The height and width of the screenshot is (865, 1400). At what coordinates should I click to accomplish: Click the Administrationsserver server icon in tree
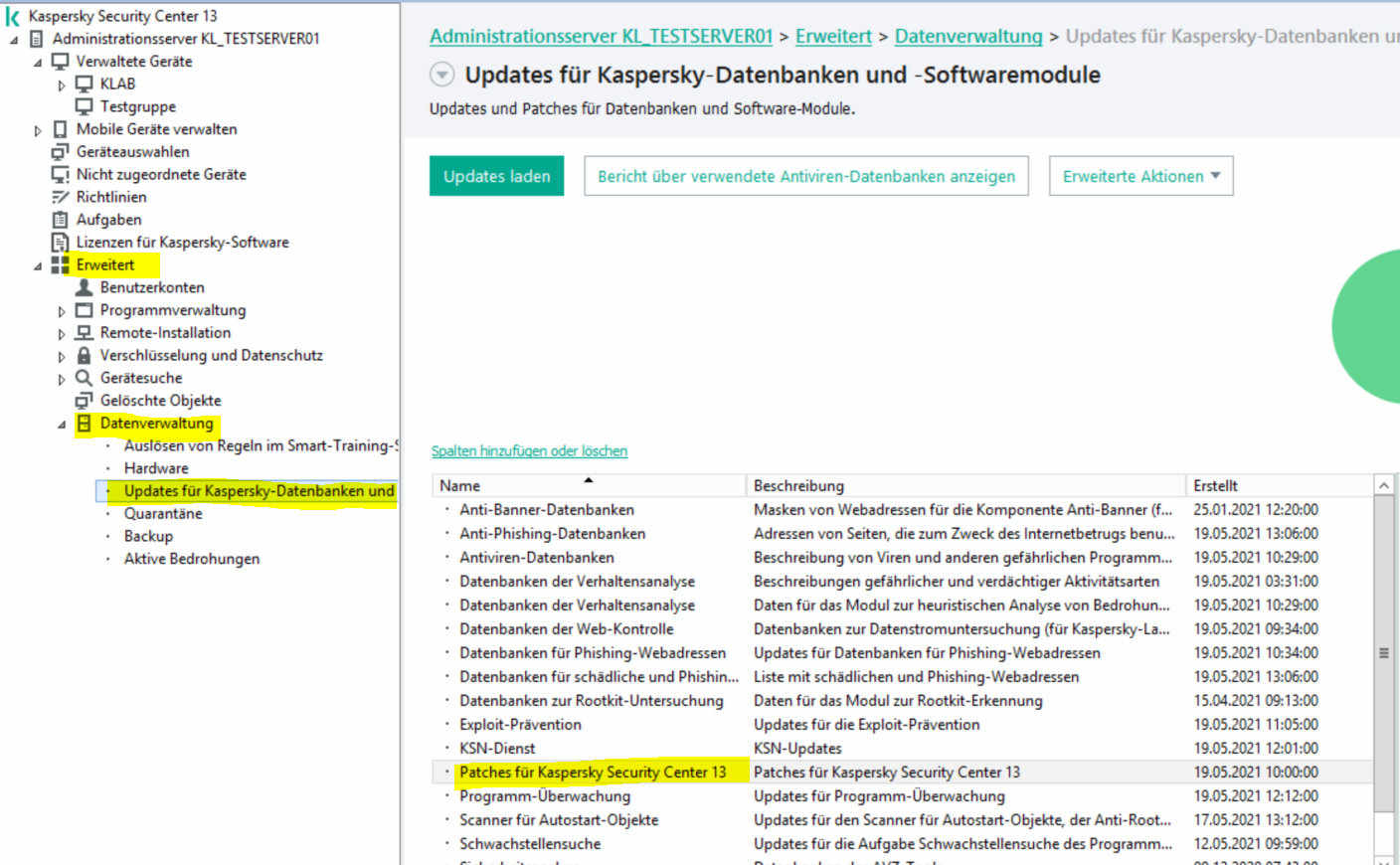tap(37, 39)
